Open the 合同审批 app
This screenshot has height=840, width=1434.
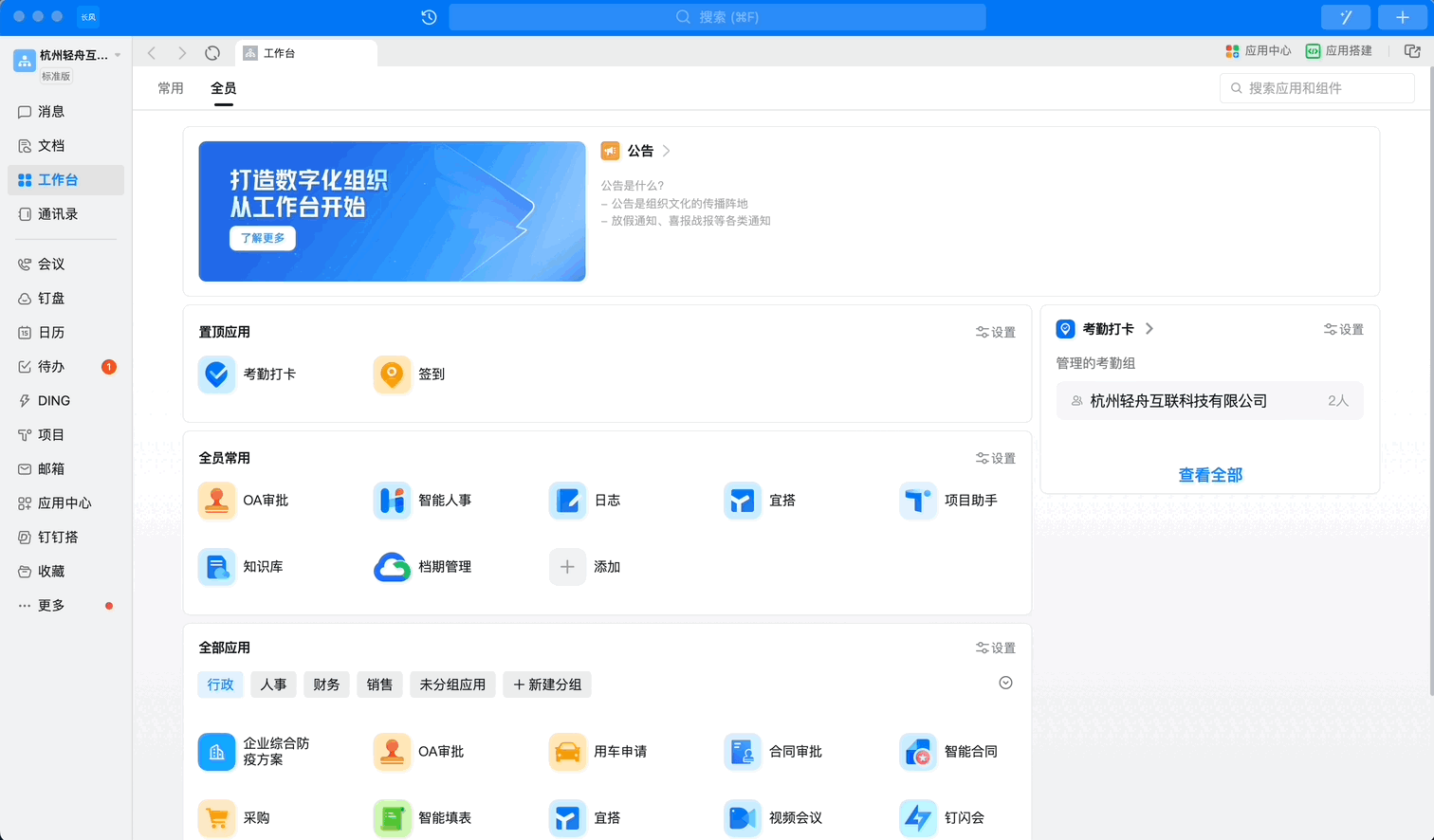click(743, 752)
